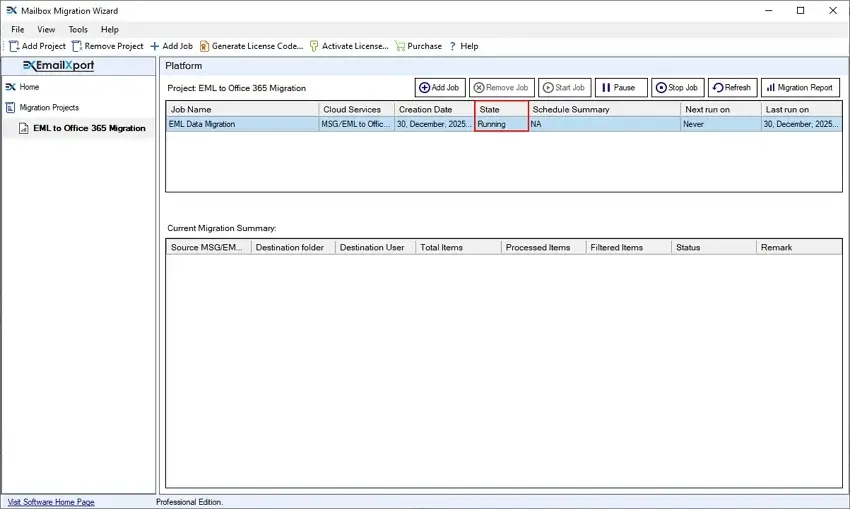Open the Migration Report

pos(800,87)
